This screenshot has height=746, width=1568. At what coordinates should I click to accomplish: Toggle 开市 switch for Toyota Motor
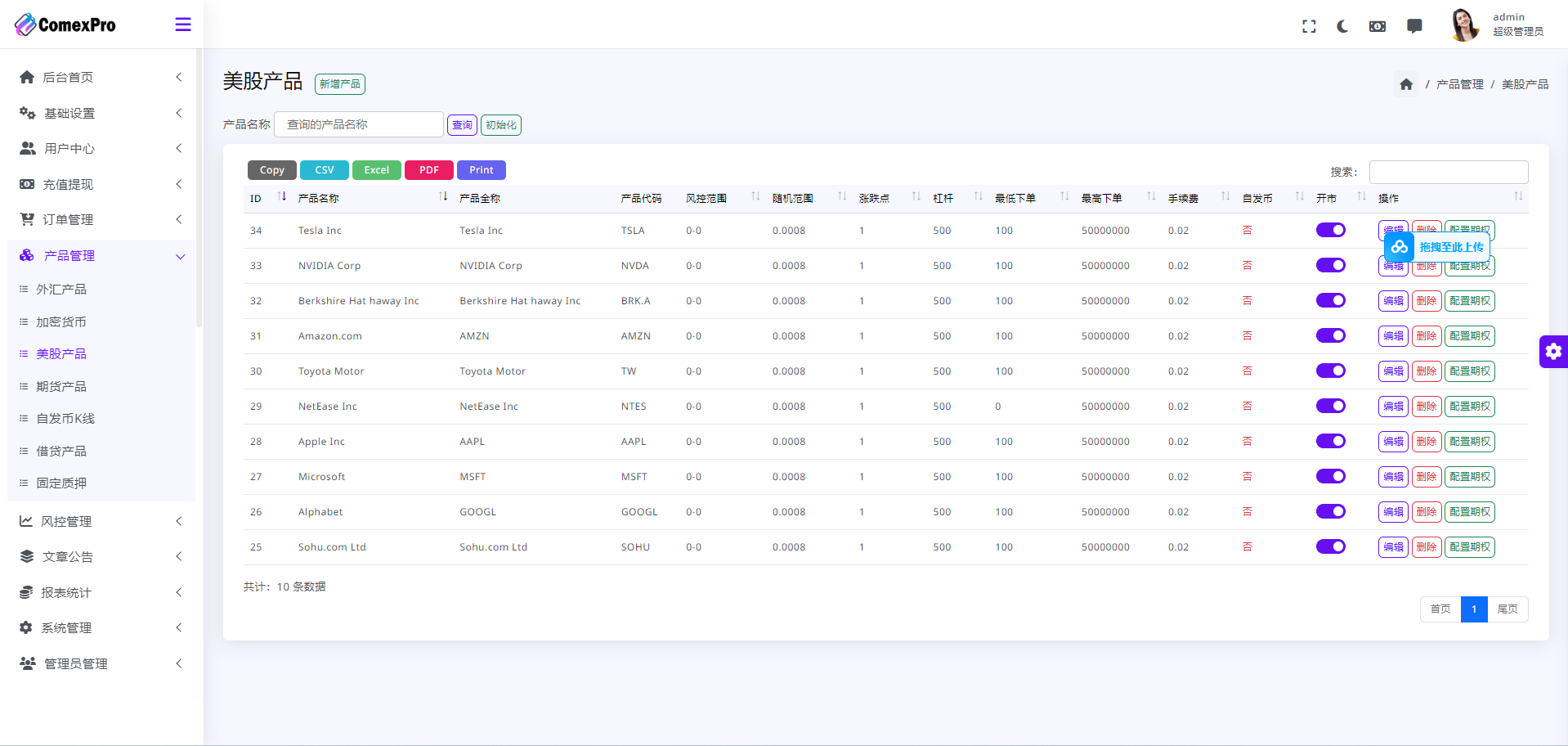pos(1331,371)
